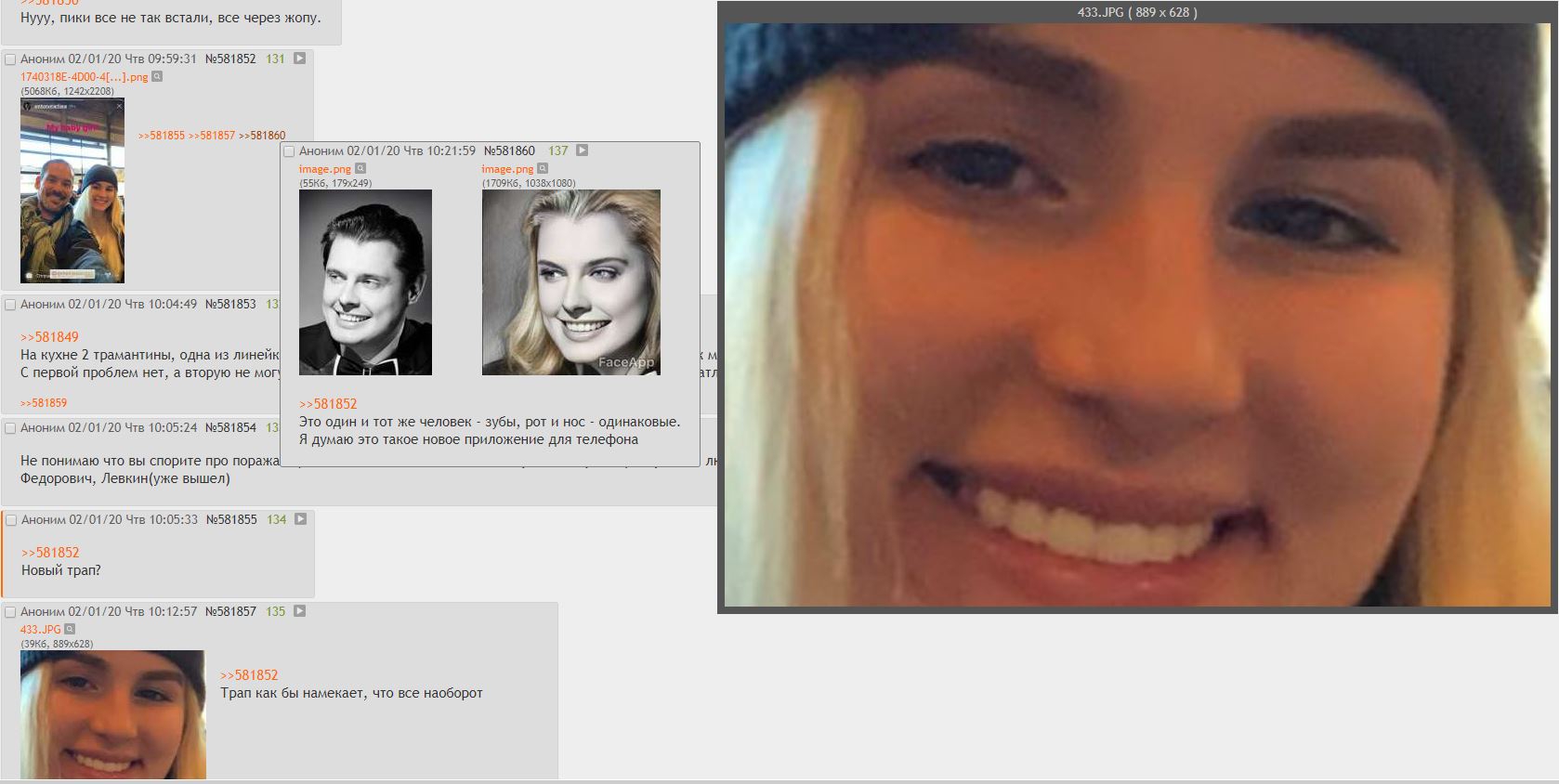Screen dimensions: 1559x784
Task: Click counter 135 on post 581857
Action: pos(276,611)
